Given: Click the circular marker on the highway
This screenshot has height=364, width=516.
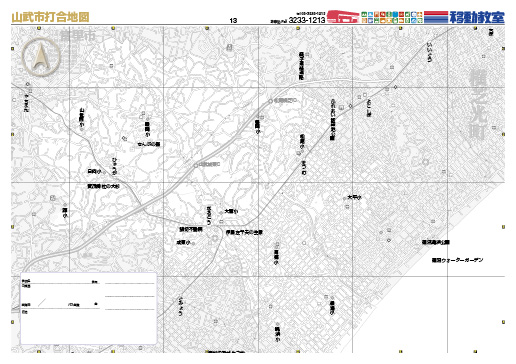Looking at the screenshot, I should coord(271,101).
